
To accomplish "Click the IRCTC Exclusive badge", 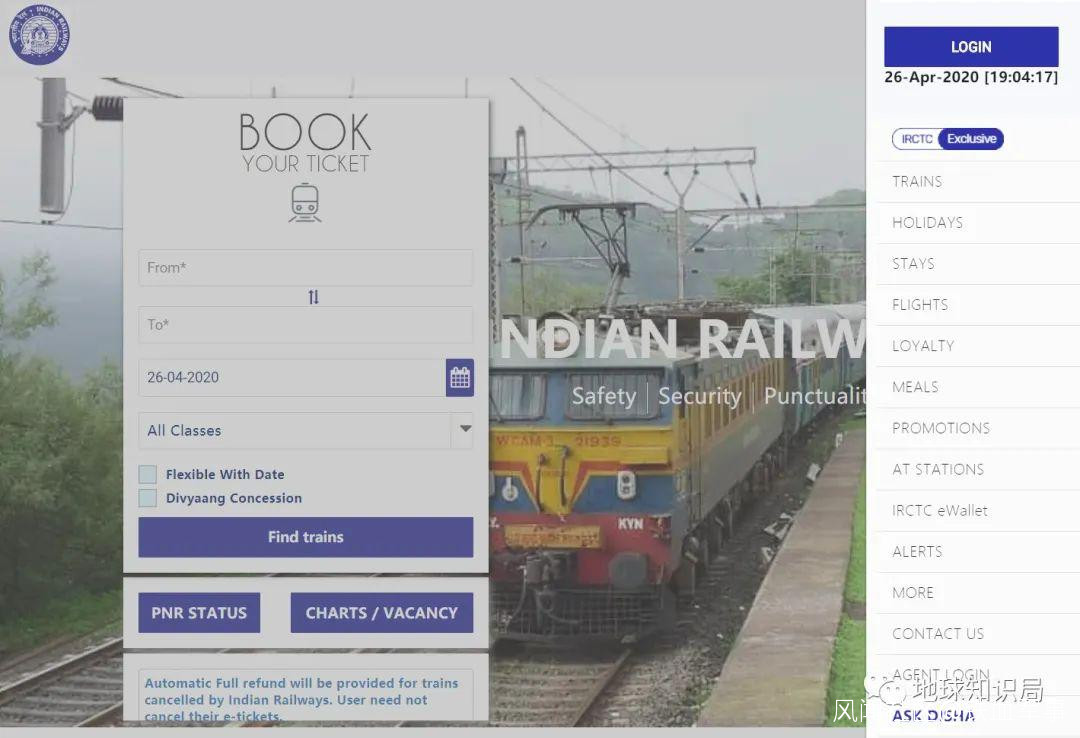I will click(948, 139).
